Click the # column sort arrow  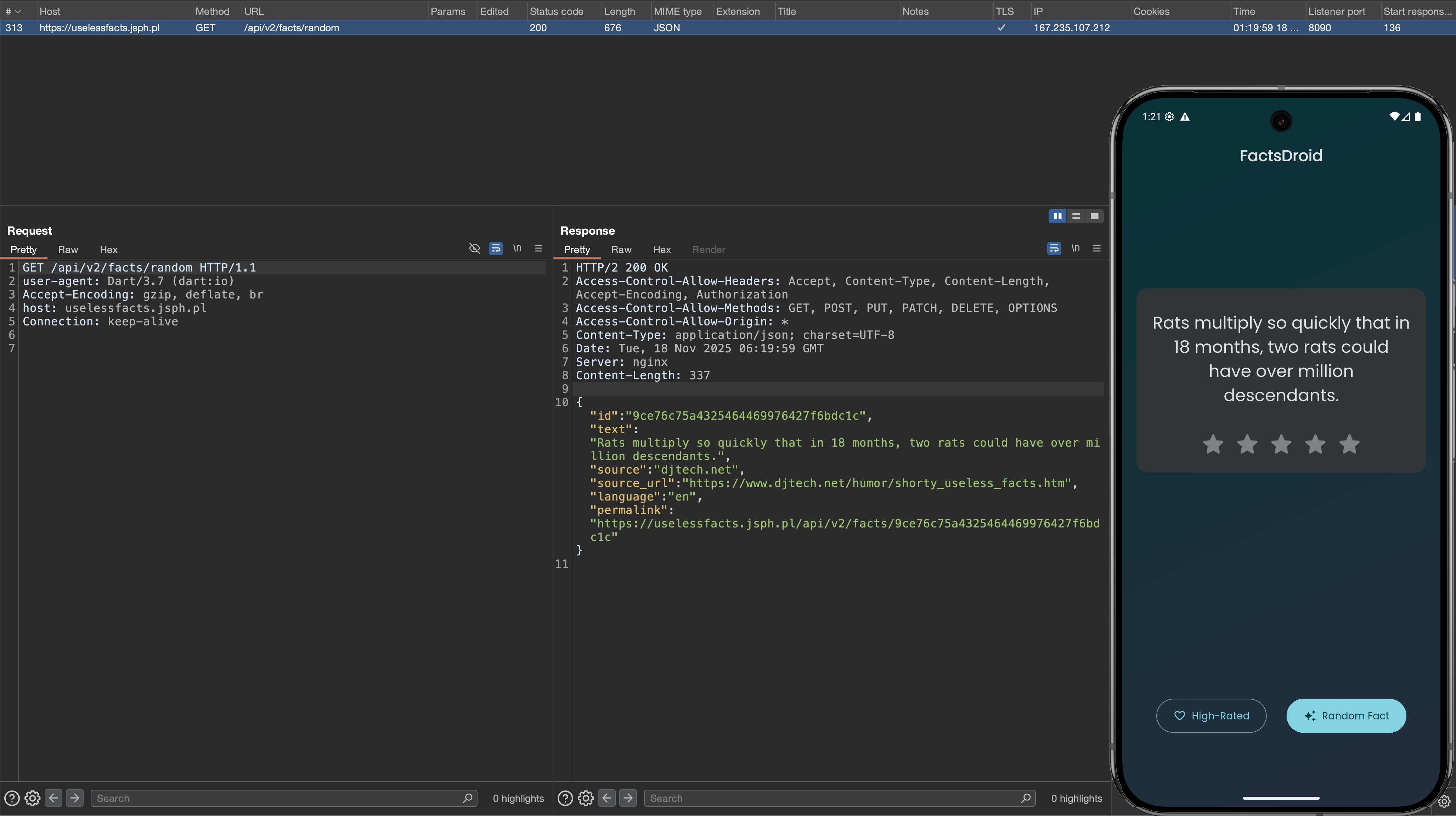tap(17, 11)
